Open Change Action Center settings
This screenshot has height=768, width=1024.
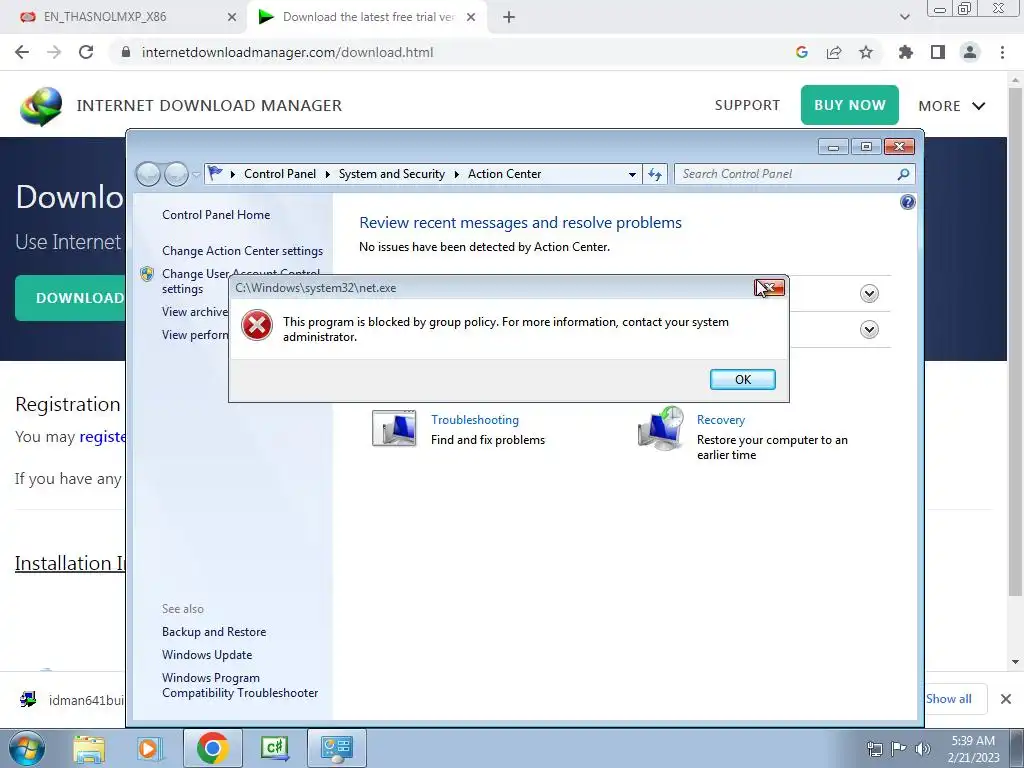pos(242,251)
